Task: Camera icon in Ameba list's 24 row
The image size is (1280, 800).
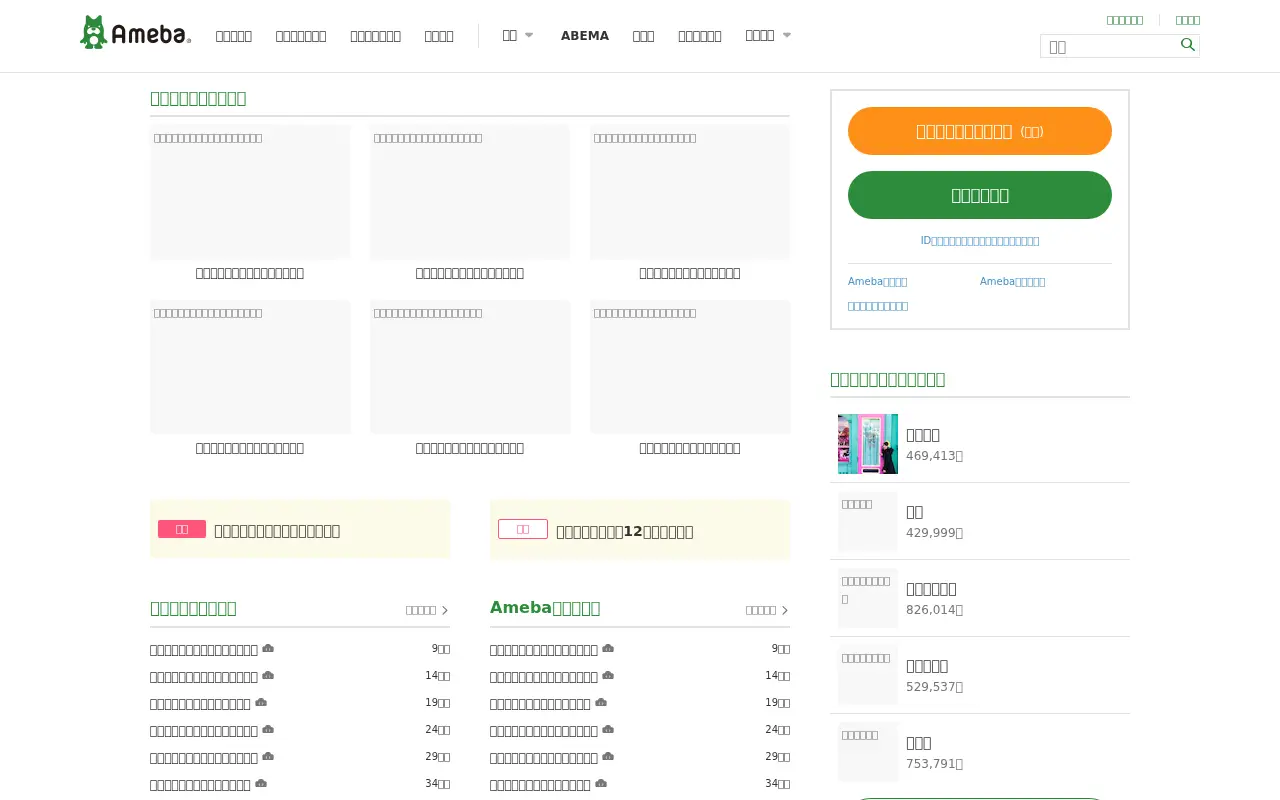Action: [608, 730]
